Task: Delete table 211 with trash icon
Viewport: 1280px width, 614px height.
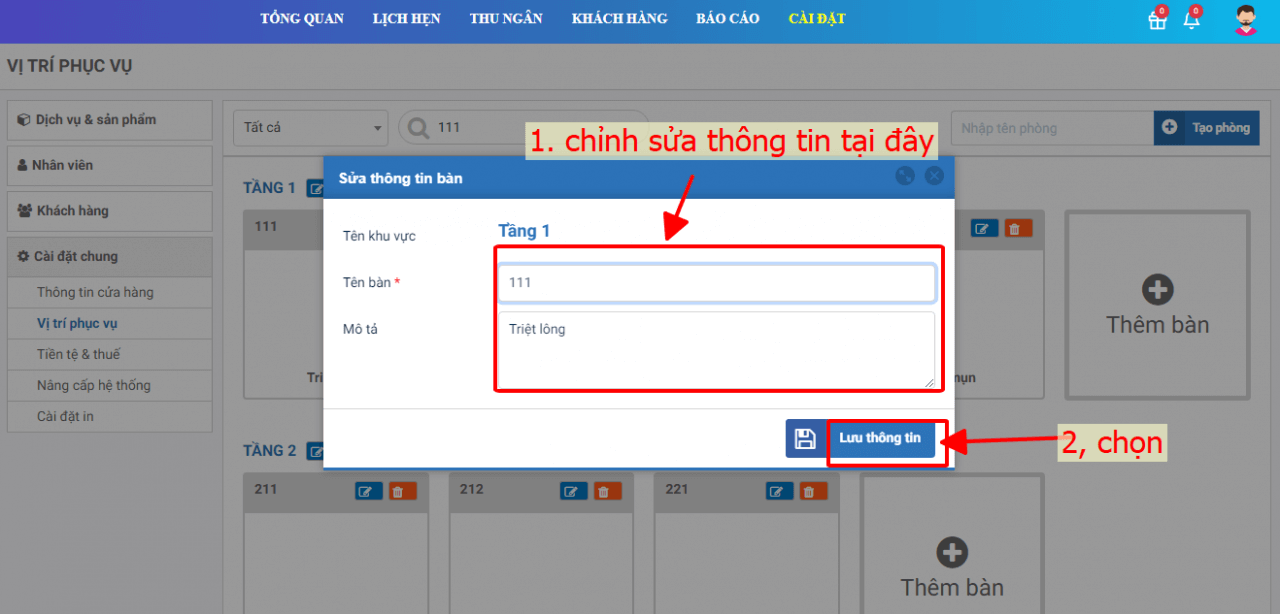Action: click(403, 491)
